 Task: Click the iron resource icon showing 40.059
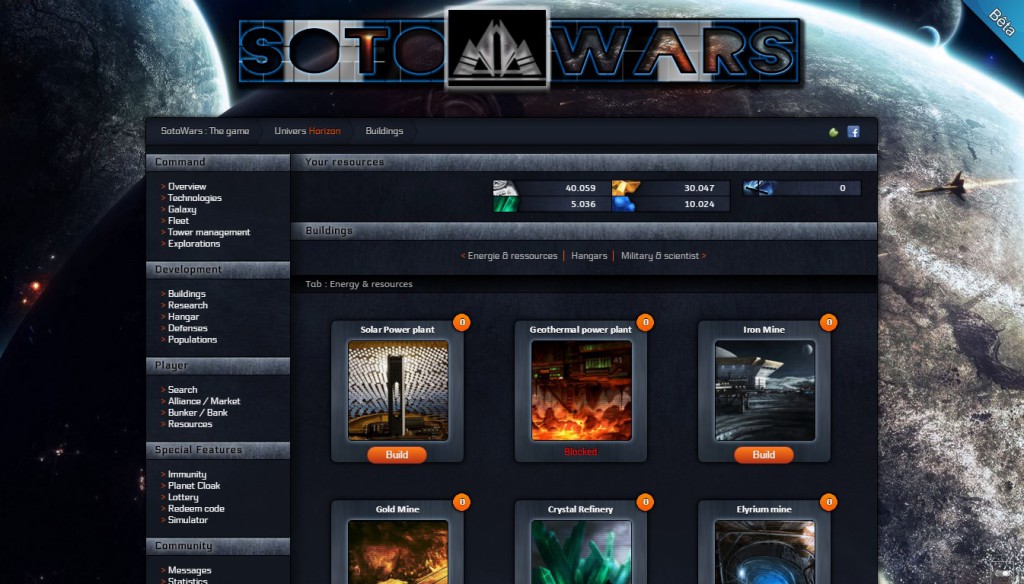505,188
